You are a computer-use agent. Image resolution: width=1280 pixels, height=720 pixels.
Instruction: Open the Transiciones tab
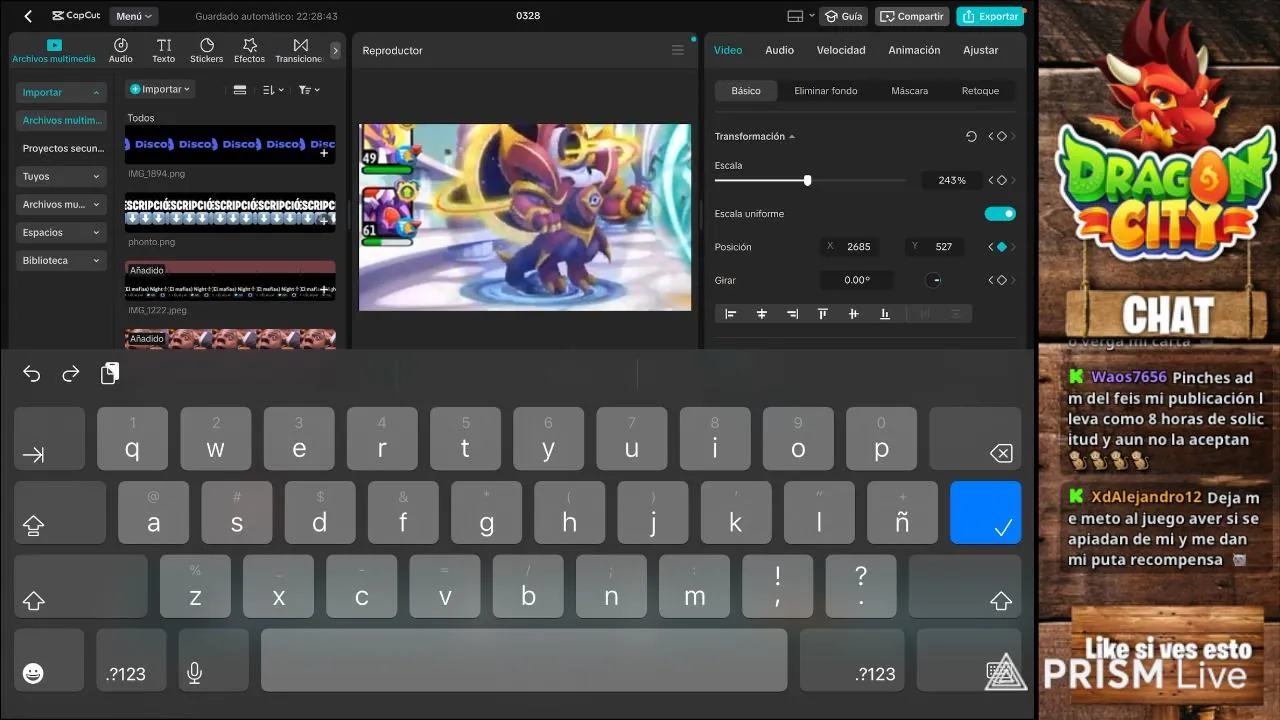(x=300, y=50)
